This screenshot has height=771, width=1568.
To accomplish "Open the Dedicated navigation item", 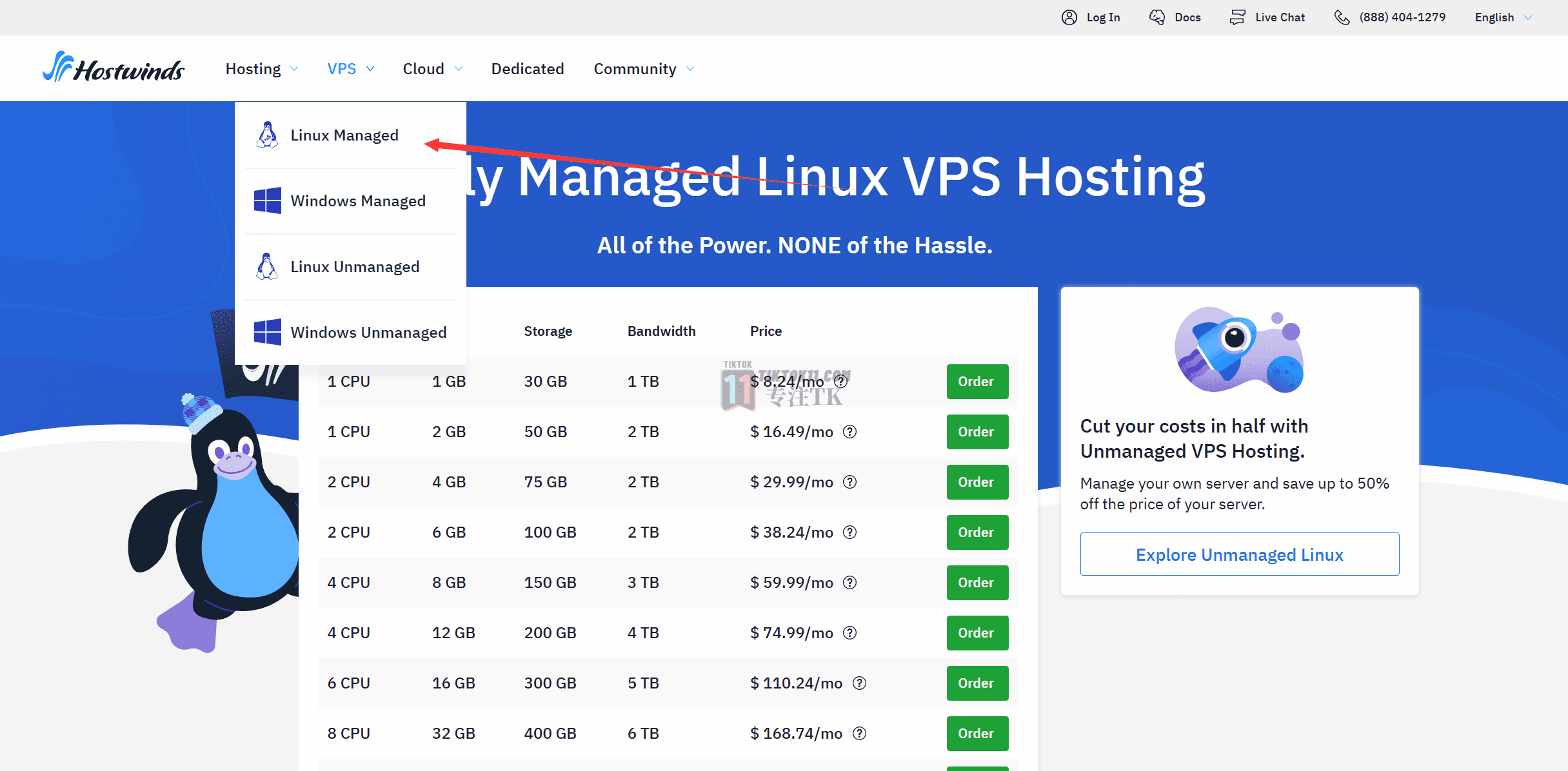I will pos(527,69).
